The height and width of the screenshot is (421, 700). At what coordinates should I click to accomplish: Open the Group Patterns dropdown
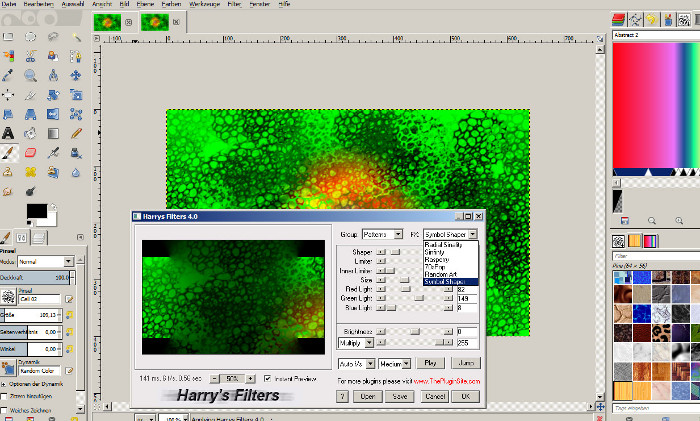point(381,233)
